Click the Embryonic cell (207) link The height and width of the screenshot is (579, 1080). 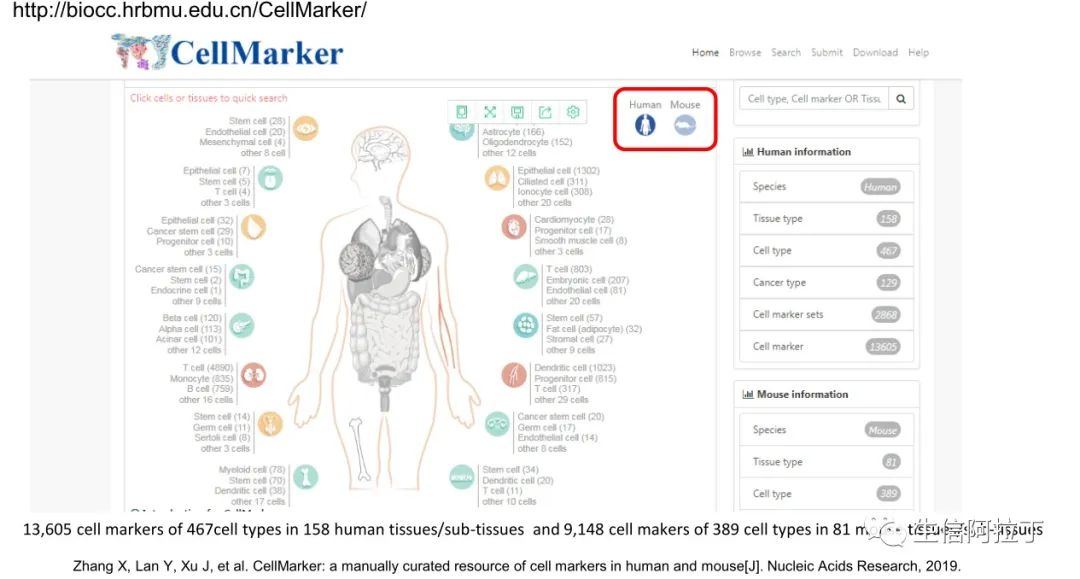click(587, 280)
